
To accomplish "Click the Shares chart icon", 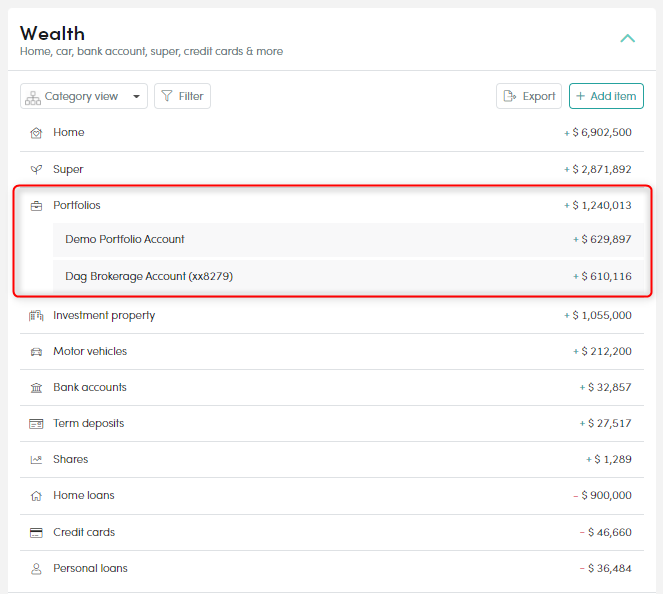I will point(36,460).
